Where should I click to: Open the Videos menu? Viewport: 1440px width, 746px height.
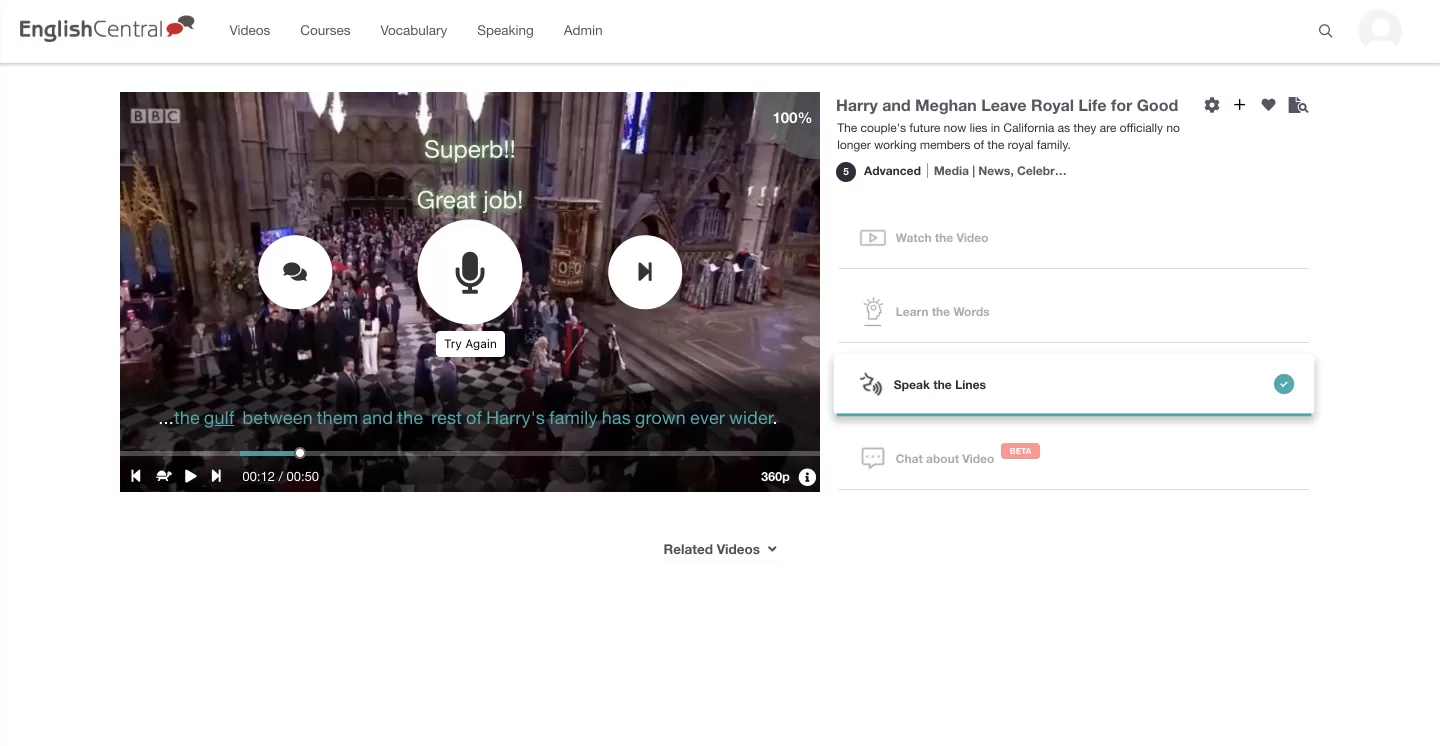point(250,31)
